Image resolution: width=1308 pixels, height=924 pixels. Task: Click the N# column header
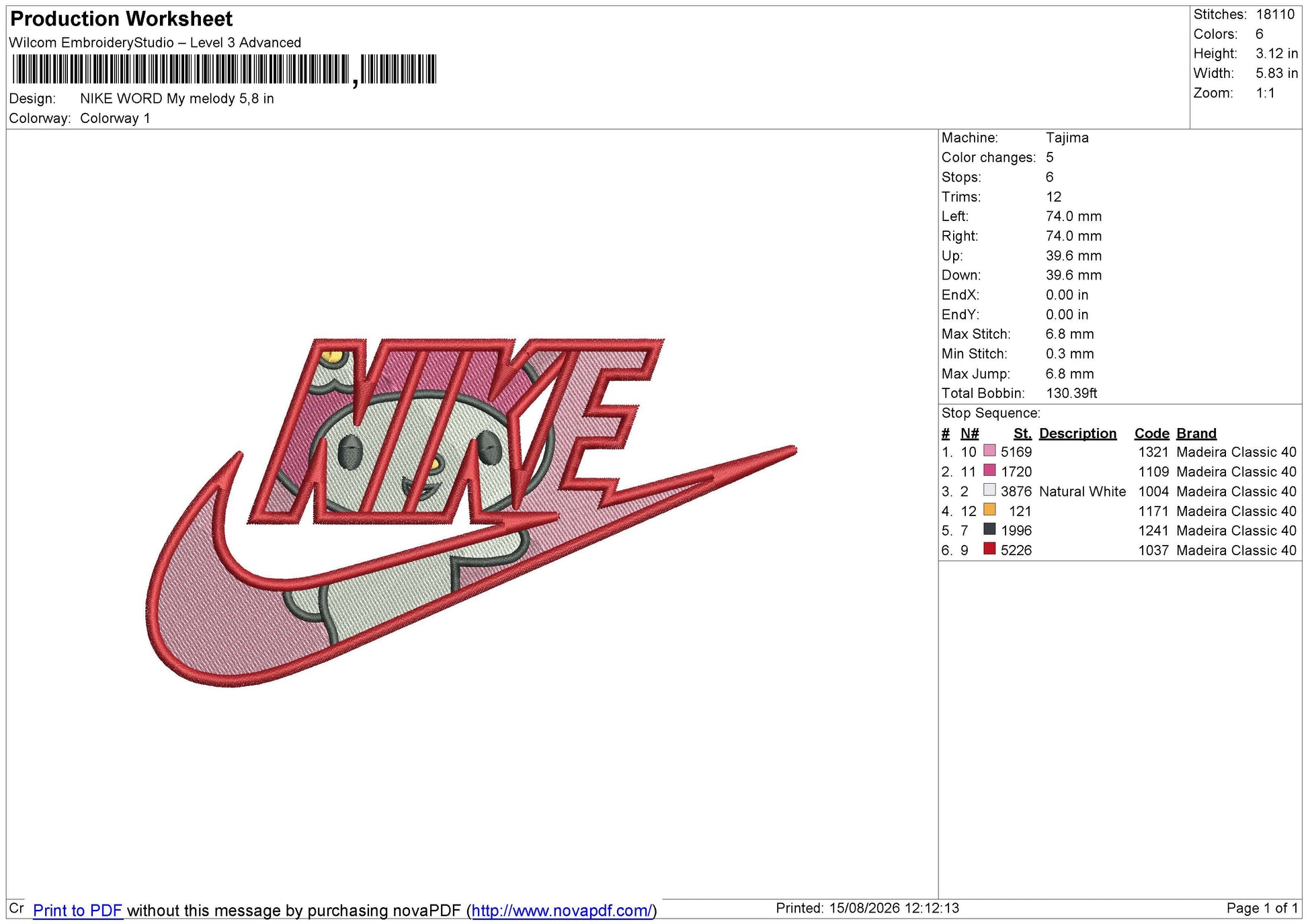pos(969,433)
